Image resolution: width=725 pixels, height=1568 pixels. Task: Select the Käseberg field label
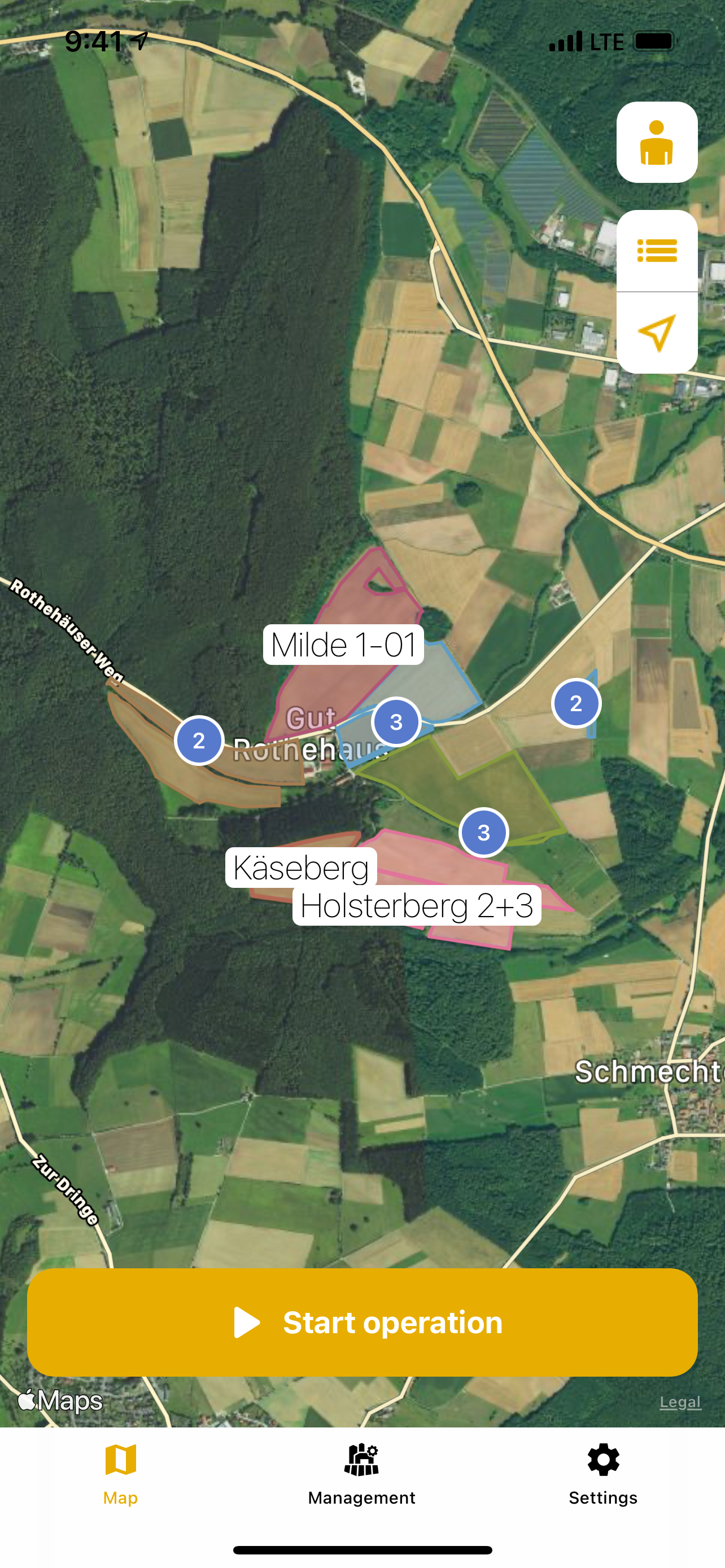pyautogui.click(x=301, y=868)
